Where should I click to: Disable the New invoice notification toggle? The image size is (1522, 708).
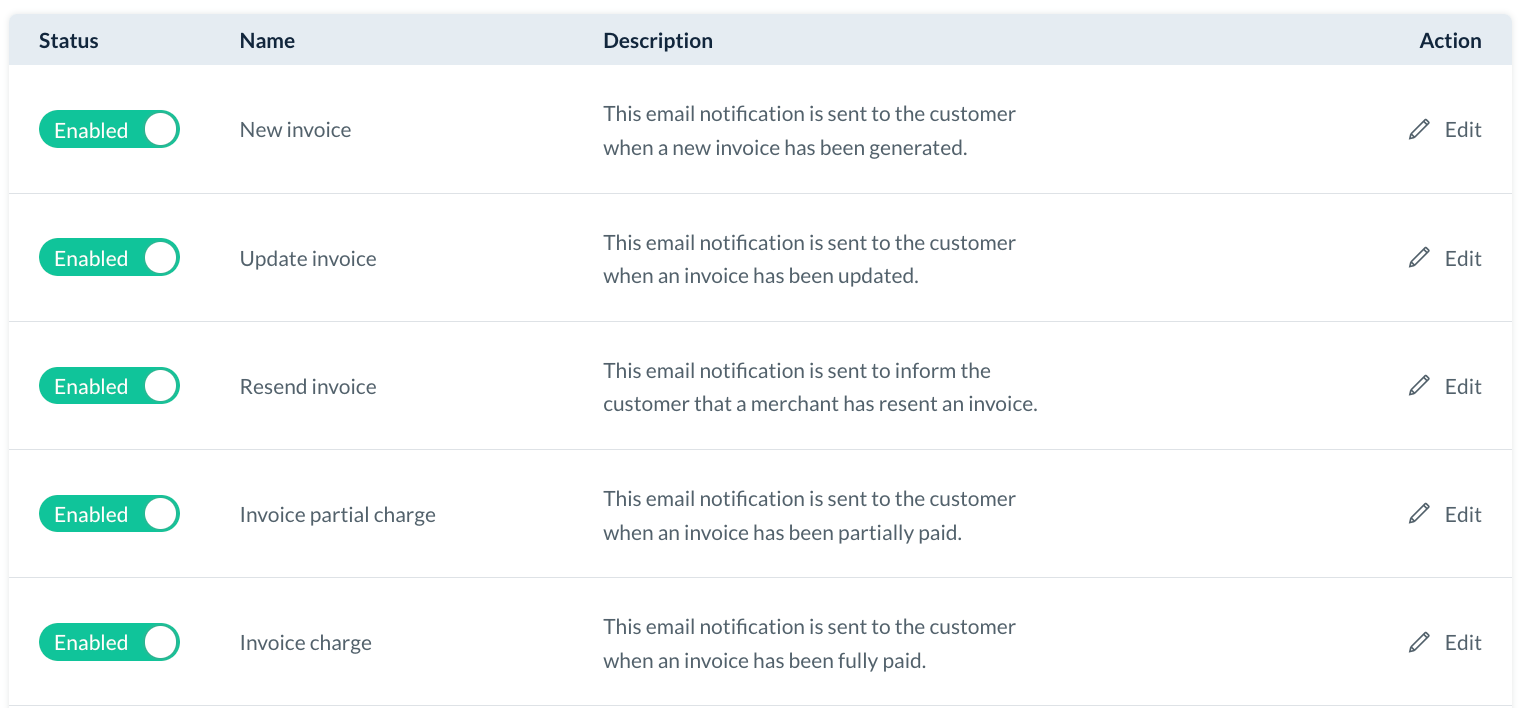(x=109, y=130)
